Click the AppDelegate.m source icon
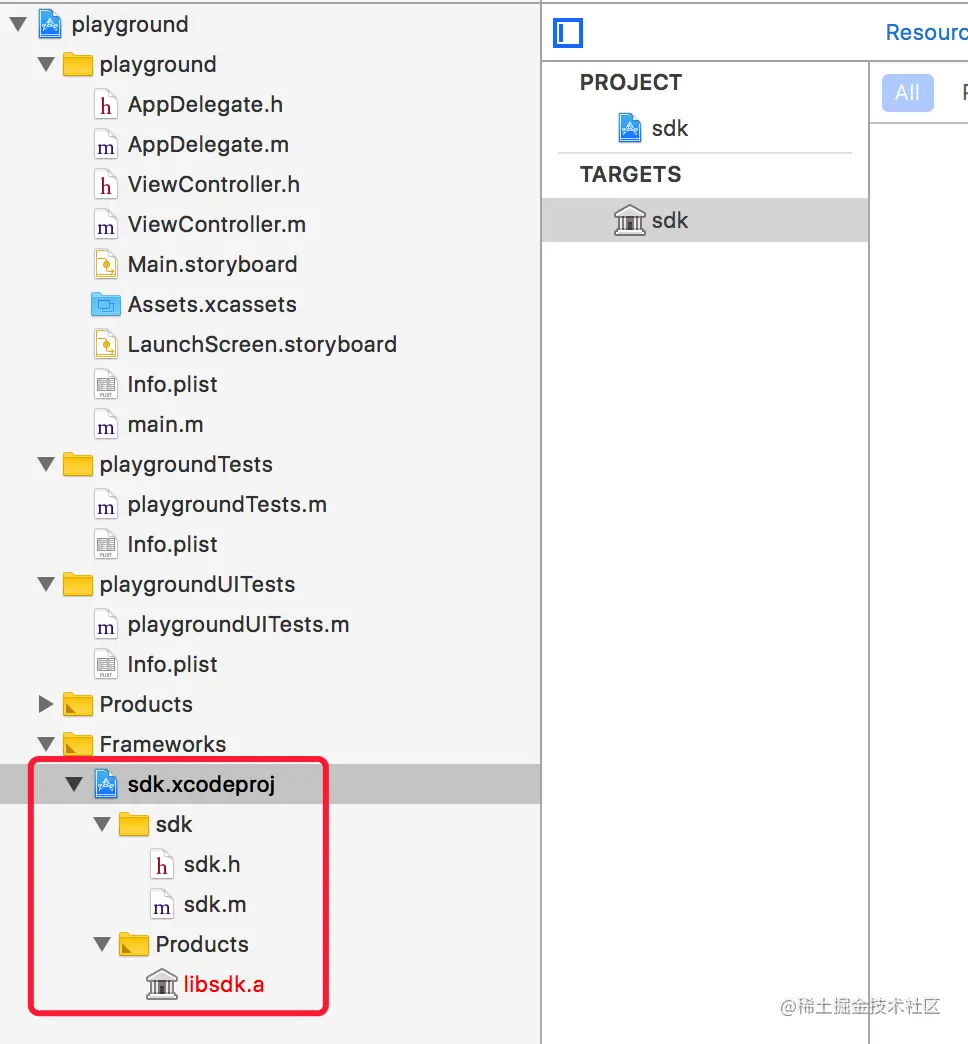This screenshot has height=1044, width=968. click(106, 144)
